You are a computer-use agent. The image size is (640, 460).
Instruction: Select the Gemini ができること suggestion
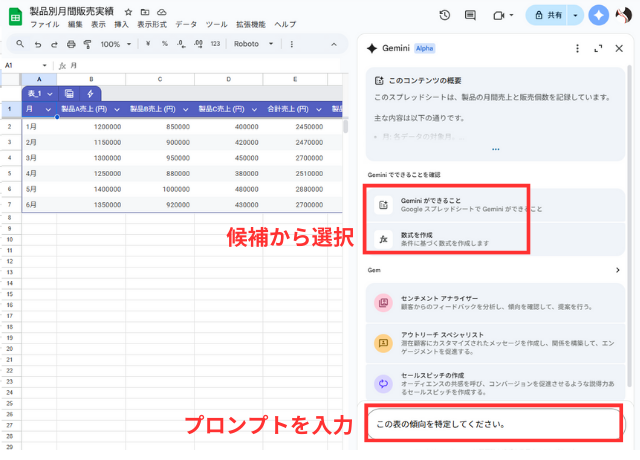click(496, 205)
